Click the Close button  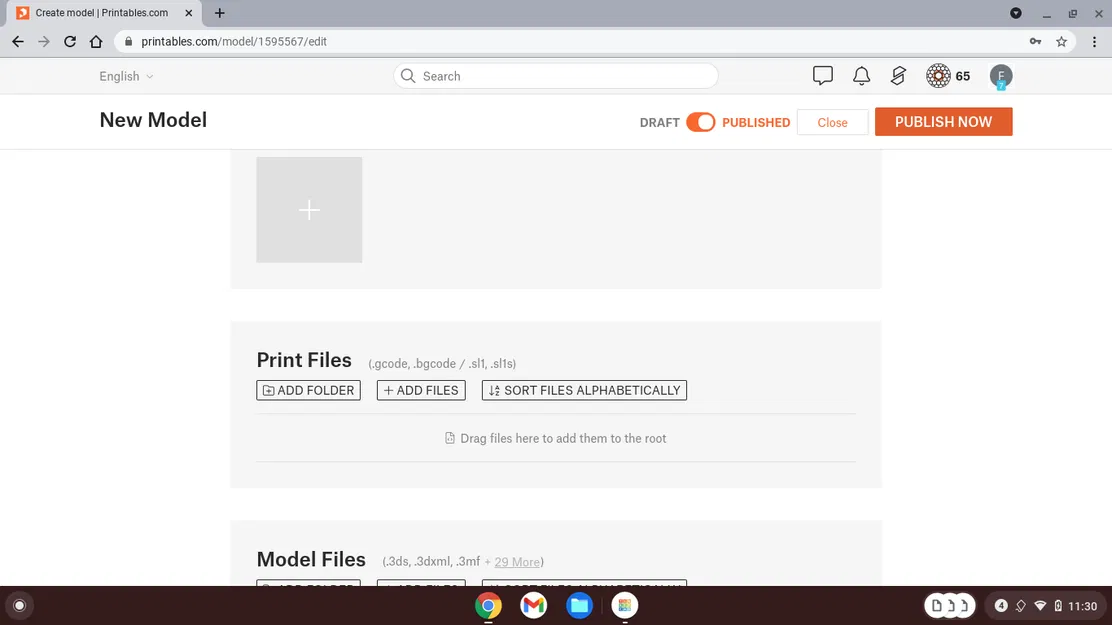[832, 122]
